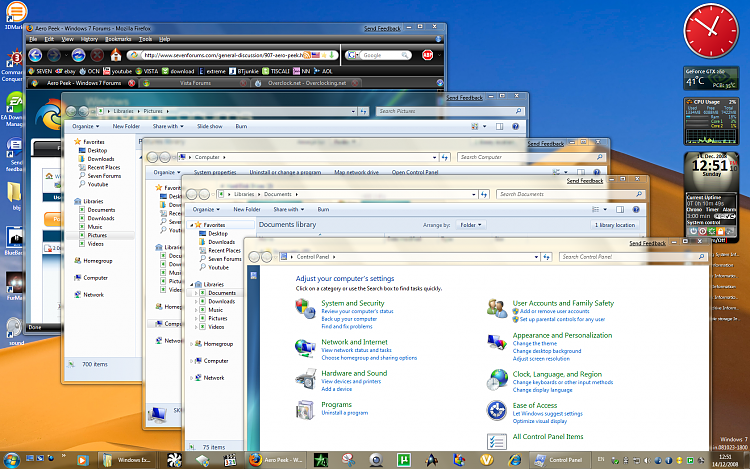Click the Adblock Plus icon in Firefox

pyautogui.click(x=427, y=55)
